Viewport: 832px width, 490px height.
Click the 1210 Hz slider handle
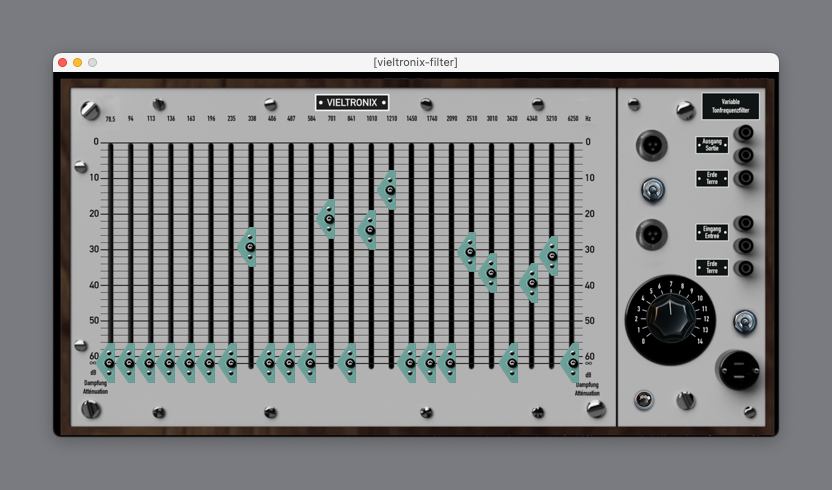(390, 190)
